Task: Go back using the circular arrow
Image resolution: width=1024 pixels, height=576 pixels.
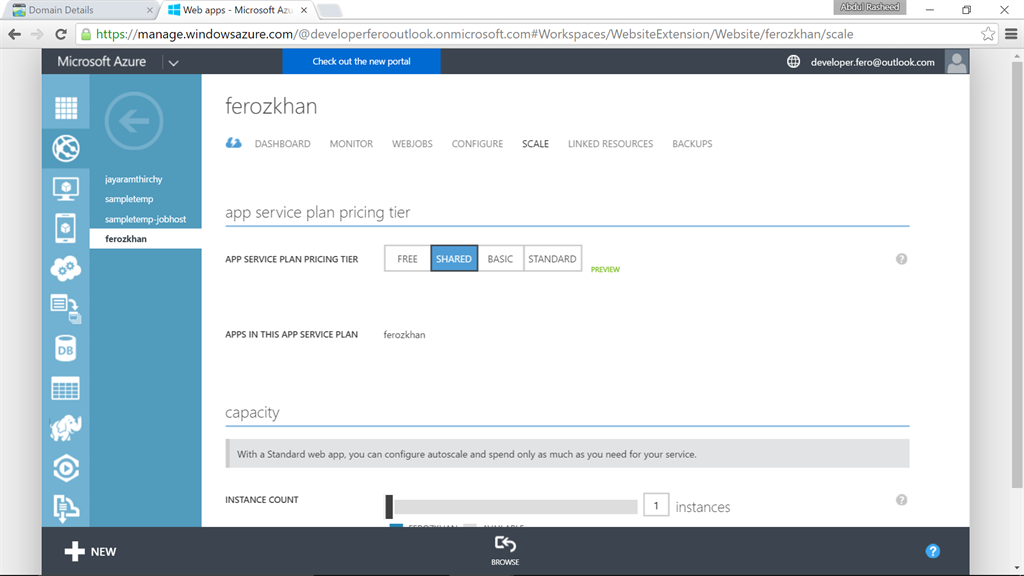Action: coord(134,121)
